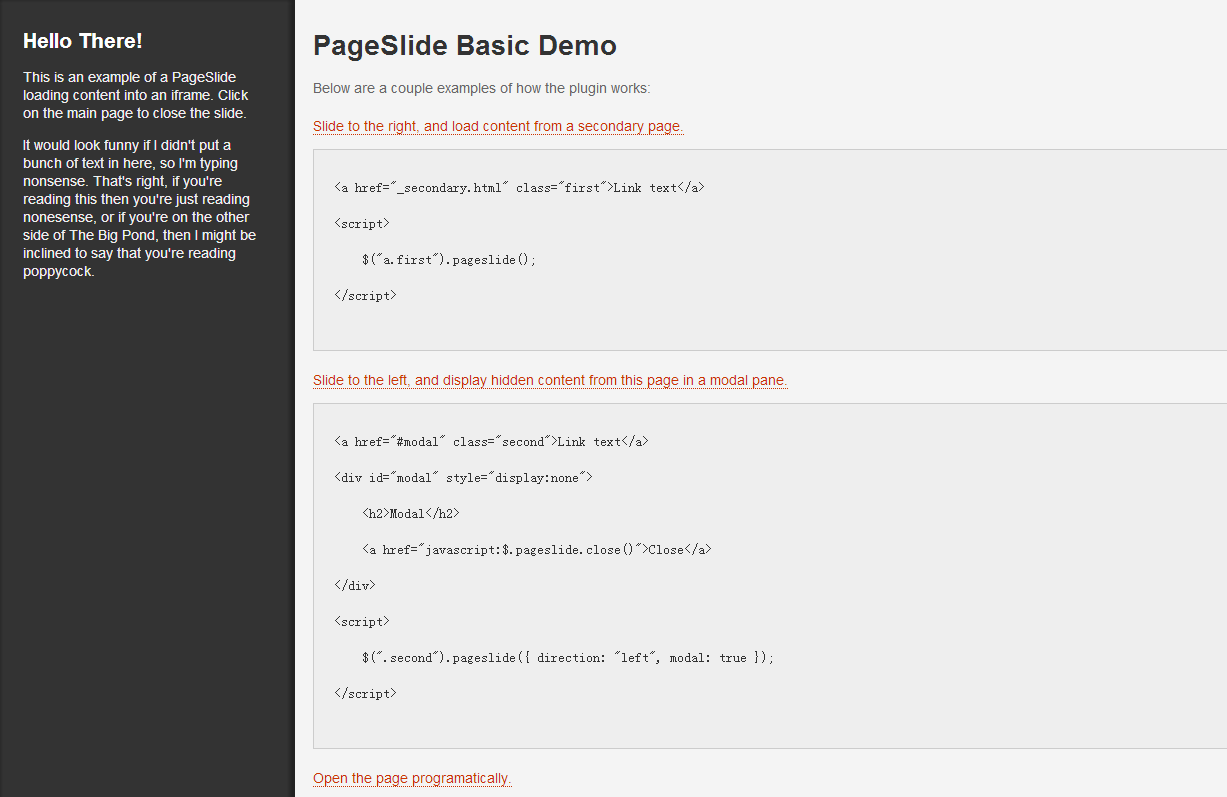Click the $.pageslide.close() anchor code line

pyautogui.click(x=537, y=549)
